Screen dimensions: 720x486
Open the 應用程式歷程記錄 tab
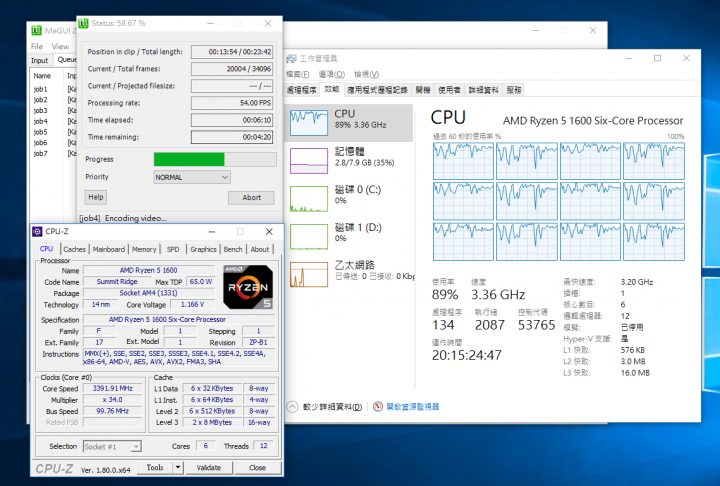377,90
